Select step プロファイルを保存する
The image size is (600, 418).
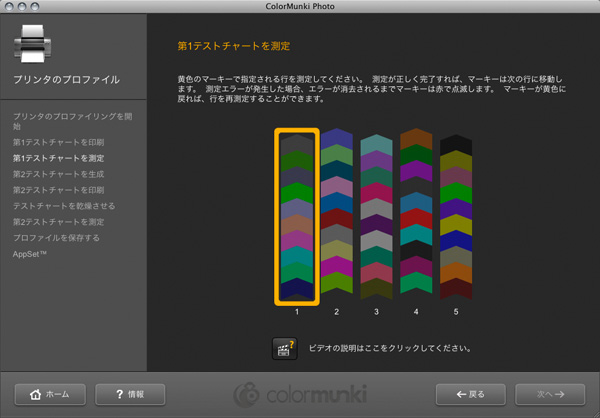[56, 238]
